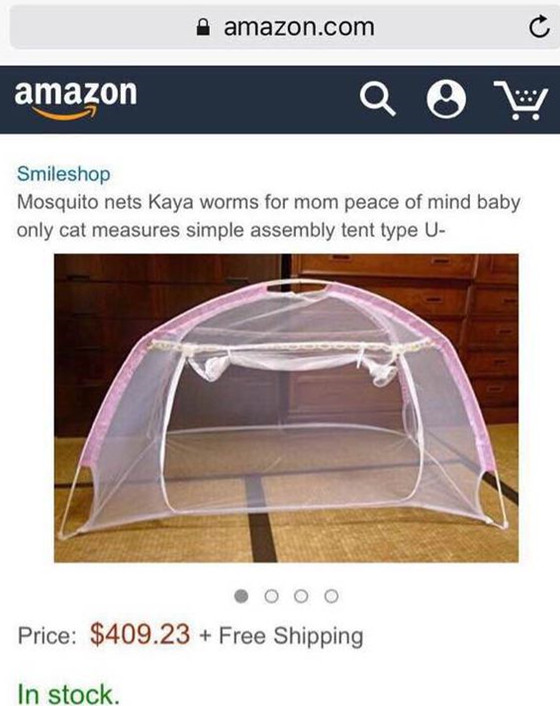Show the third product image dot

pos(301,596)
